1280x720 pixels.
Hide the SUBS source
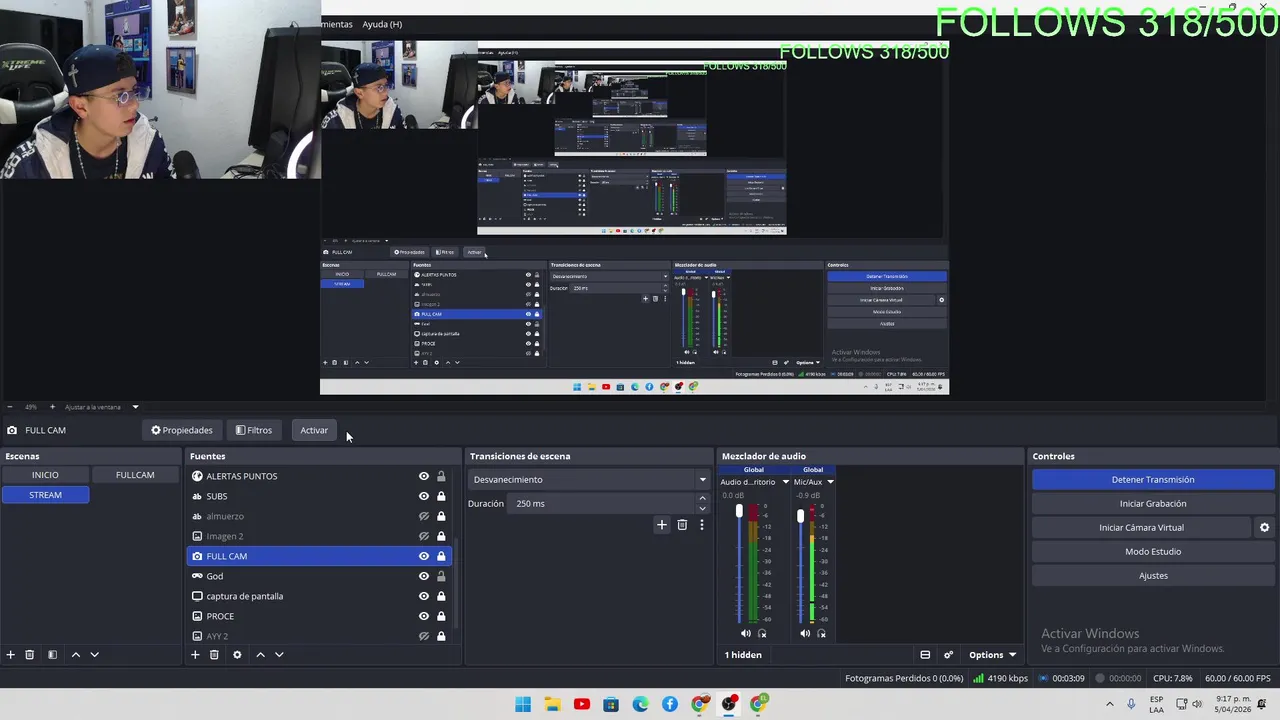(424, 497)
